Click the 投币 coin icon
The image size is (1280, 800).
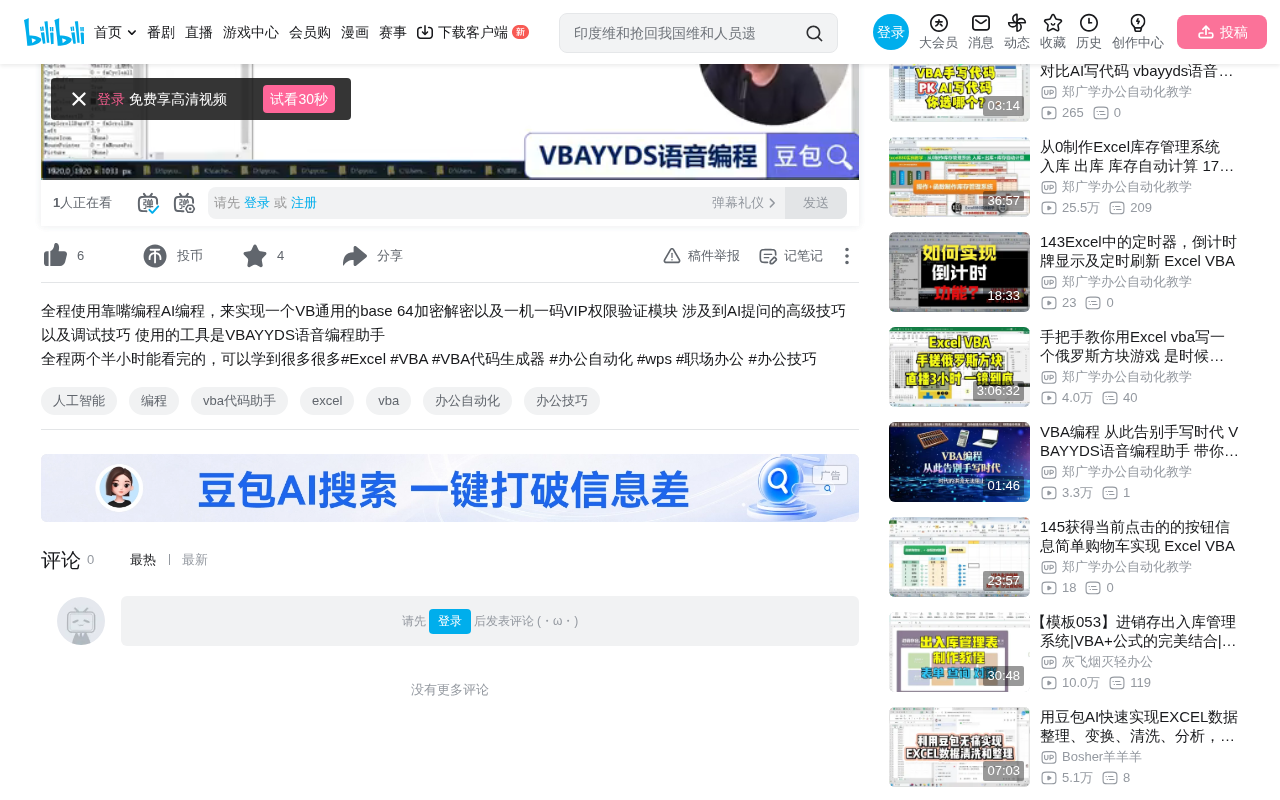coord(155,256)
